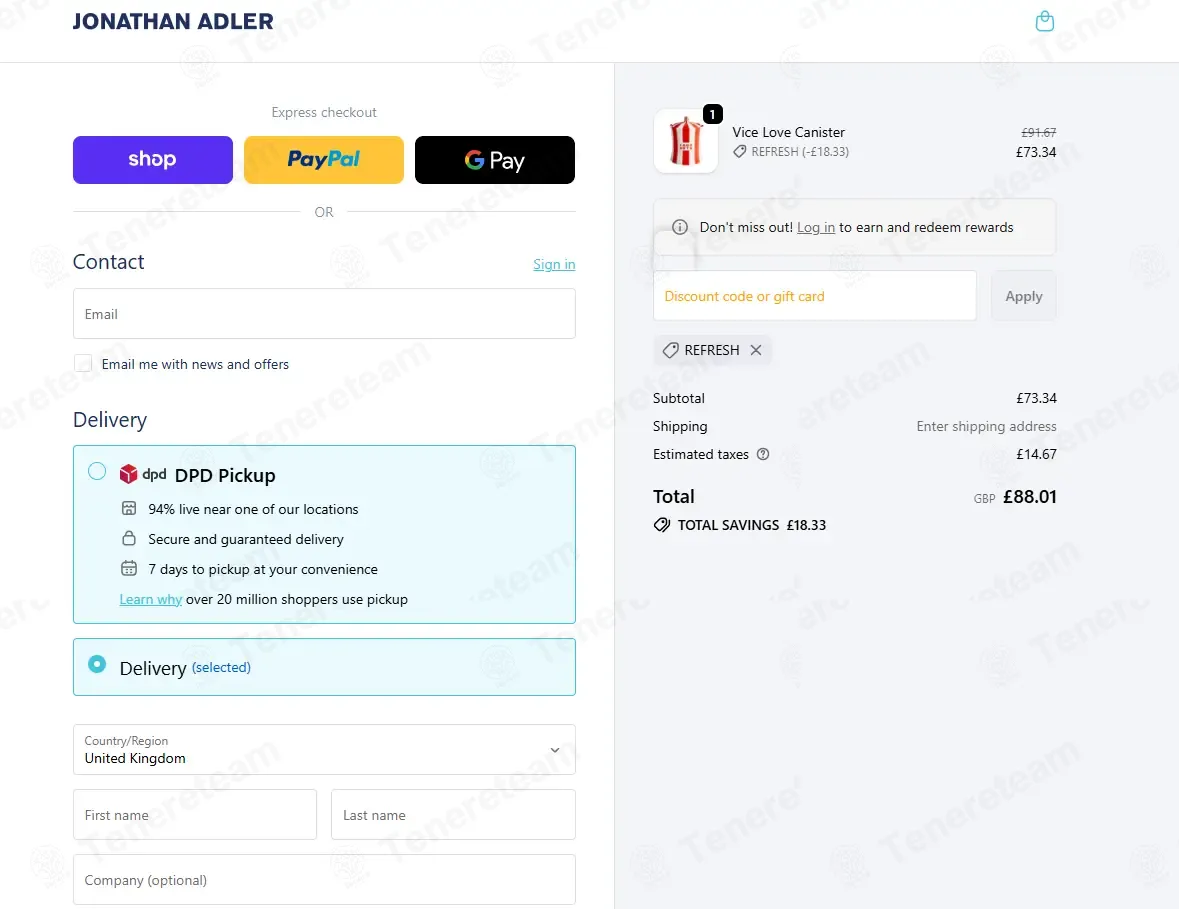Pay with Shop express checkout

point(153,159)
